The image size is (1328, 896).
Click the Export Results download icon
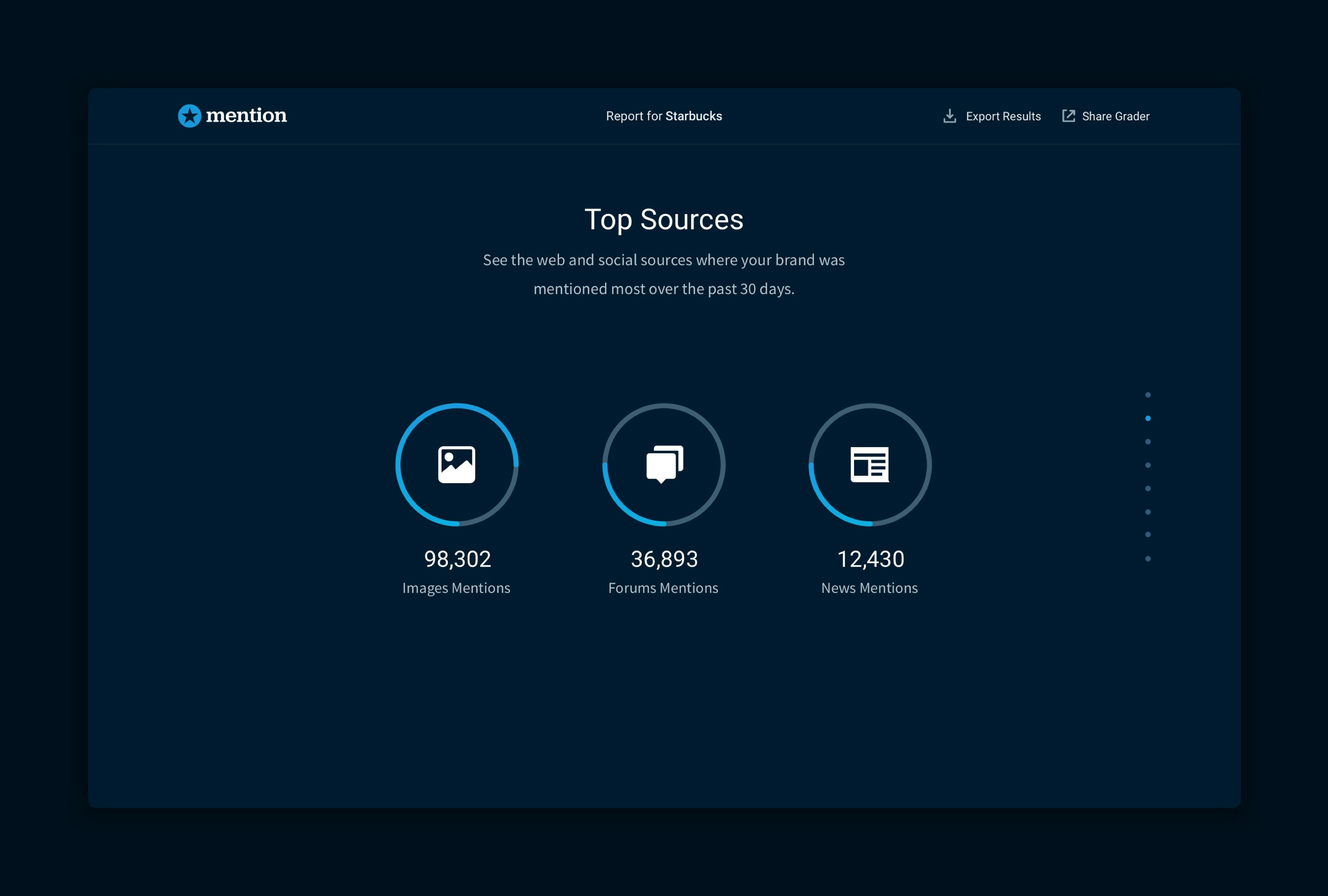[949, 116]
